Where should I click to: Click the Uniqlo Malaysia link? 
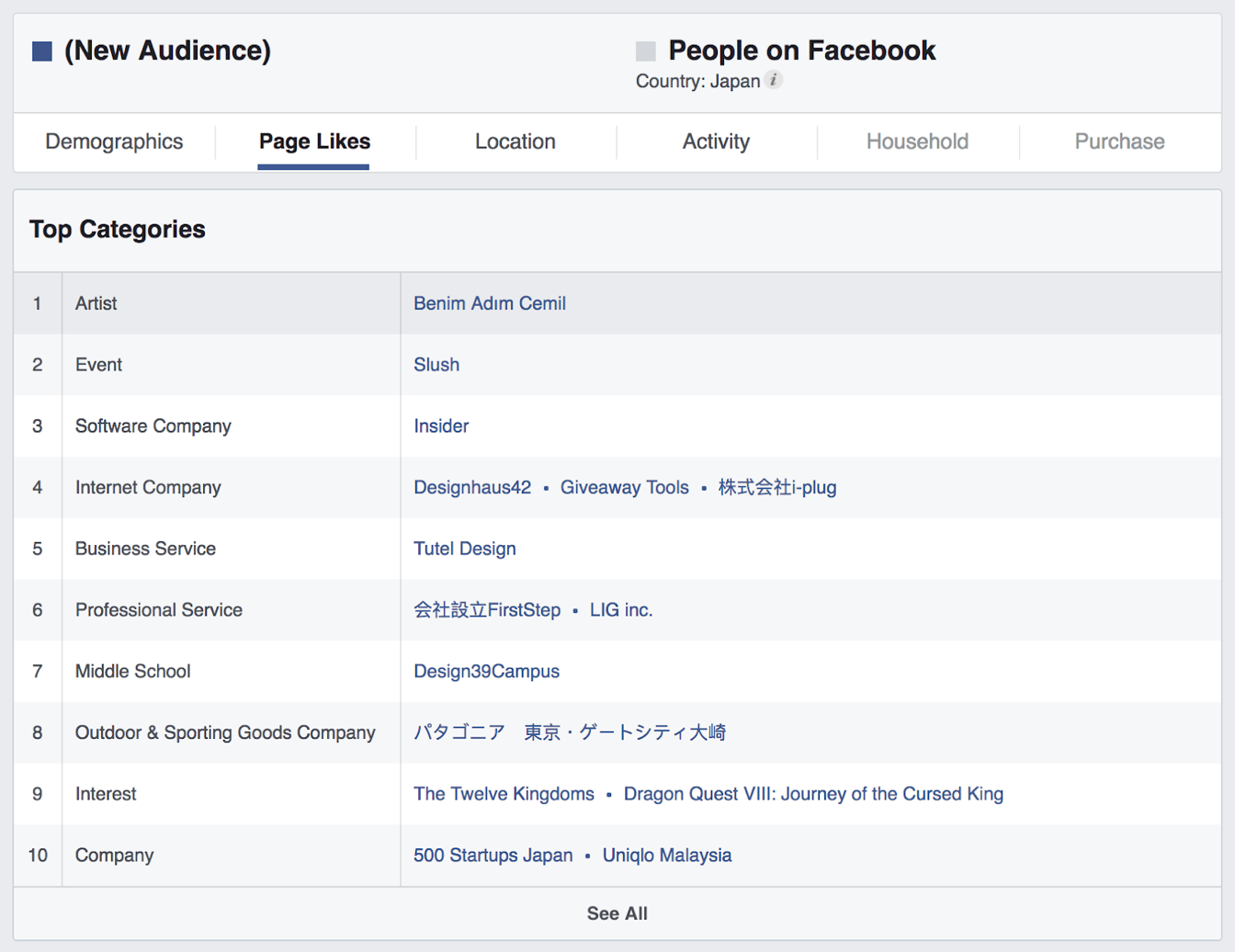[x=667, y=856]
